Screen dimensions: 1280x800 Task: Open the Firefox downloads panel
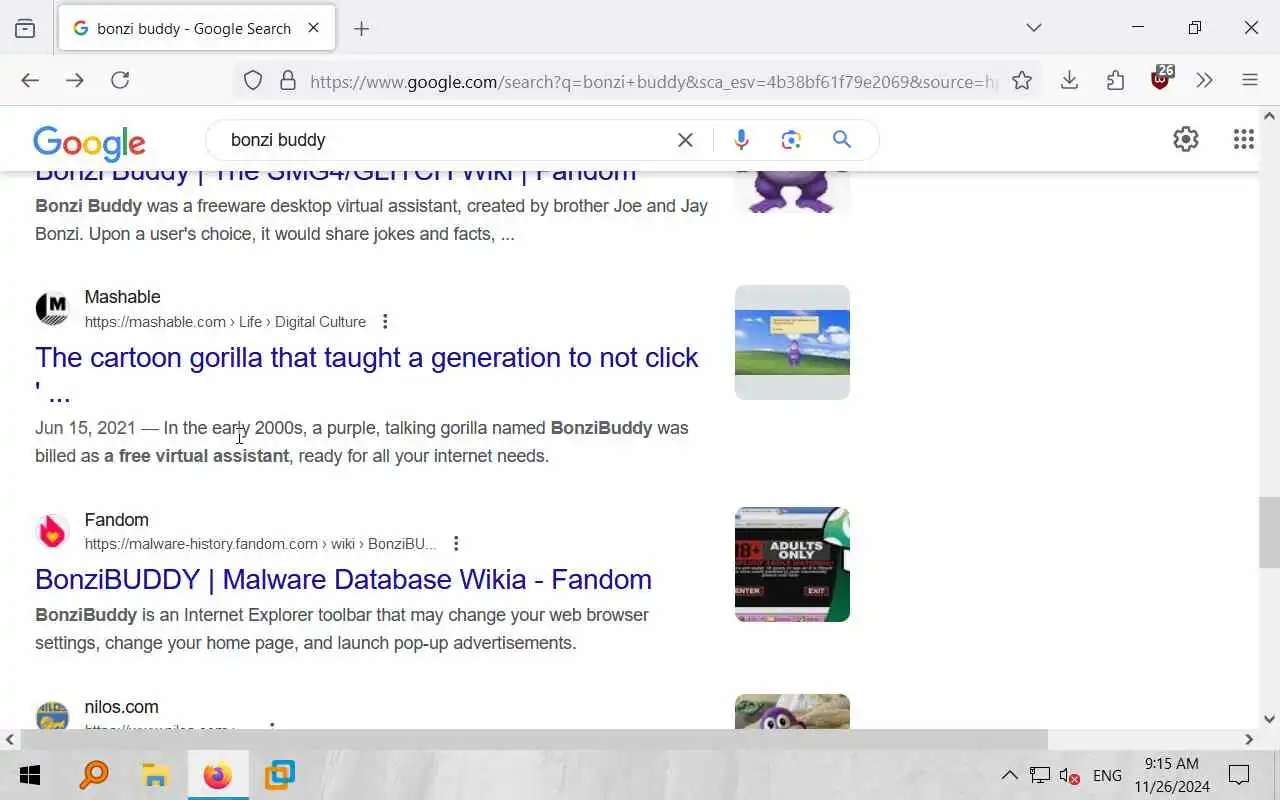(x=1069, y=80)
